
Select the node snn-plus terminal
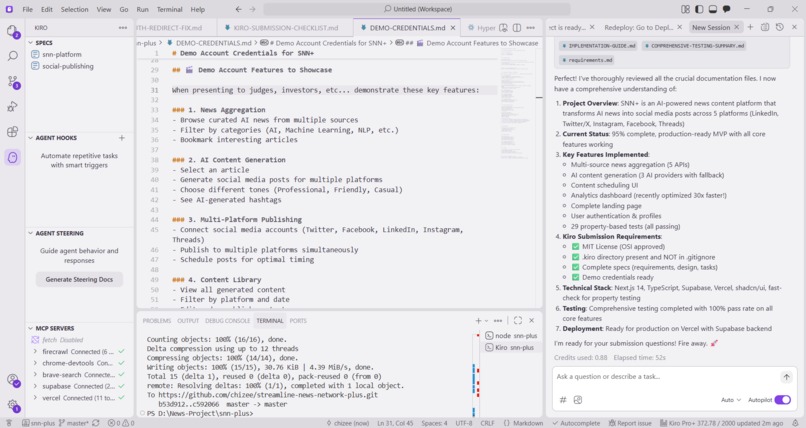511,336
